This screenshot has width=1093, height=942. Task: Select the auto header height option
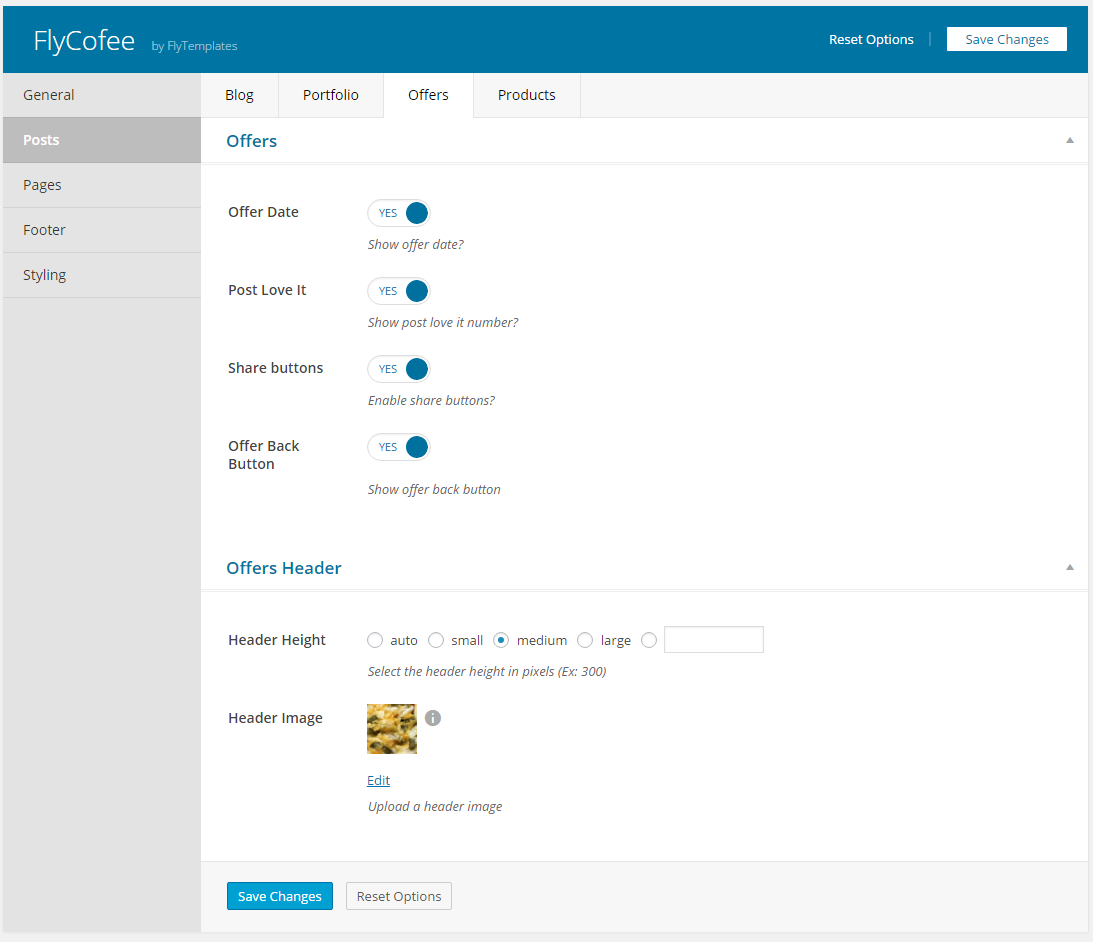(375, 640)
